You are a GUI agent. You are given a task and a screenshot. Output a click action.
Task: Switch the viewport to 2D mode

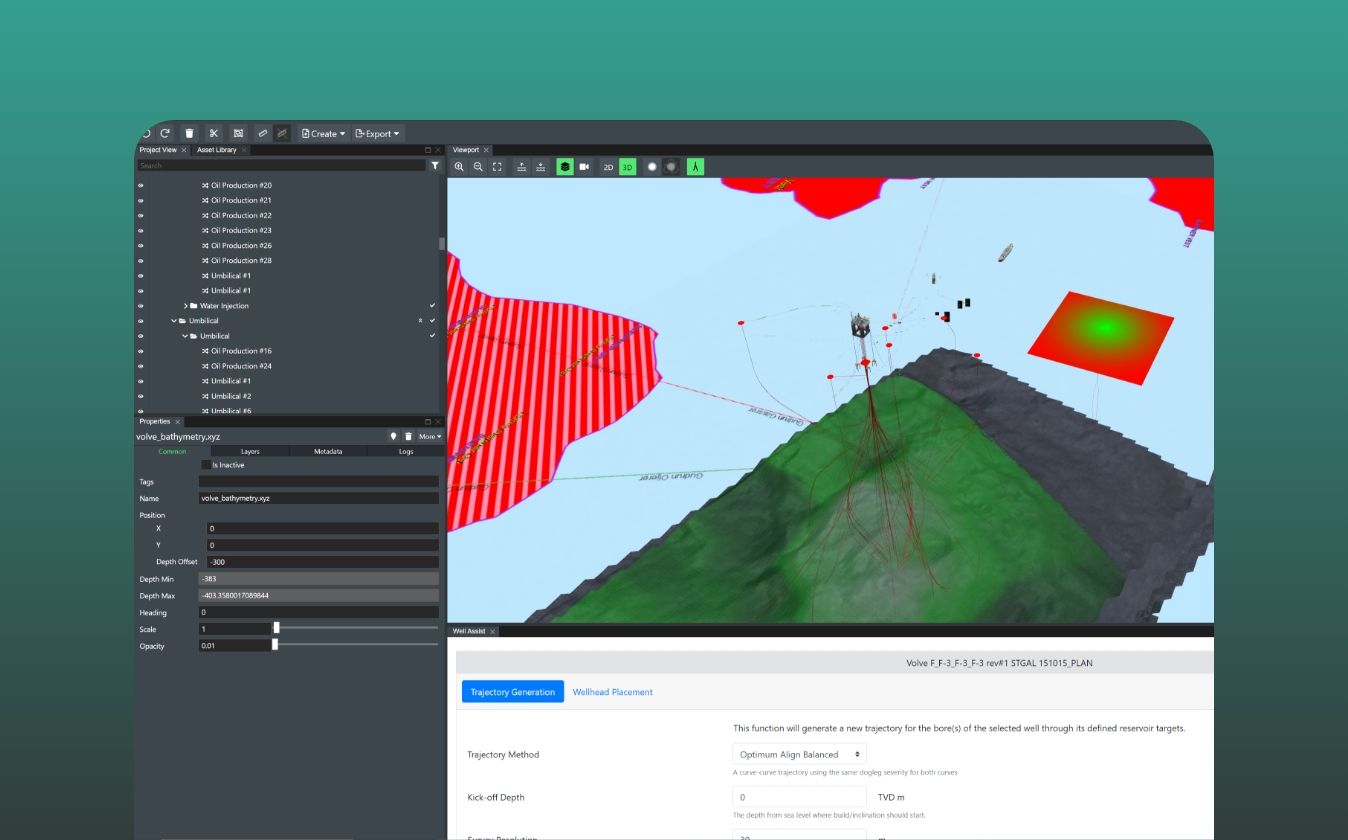coord(608,167)
